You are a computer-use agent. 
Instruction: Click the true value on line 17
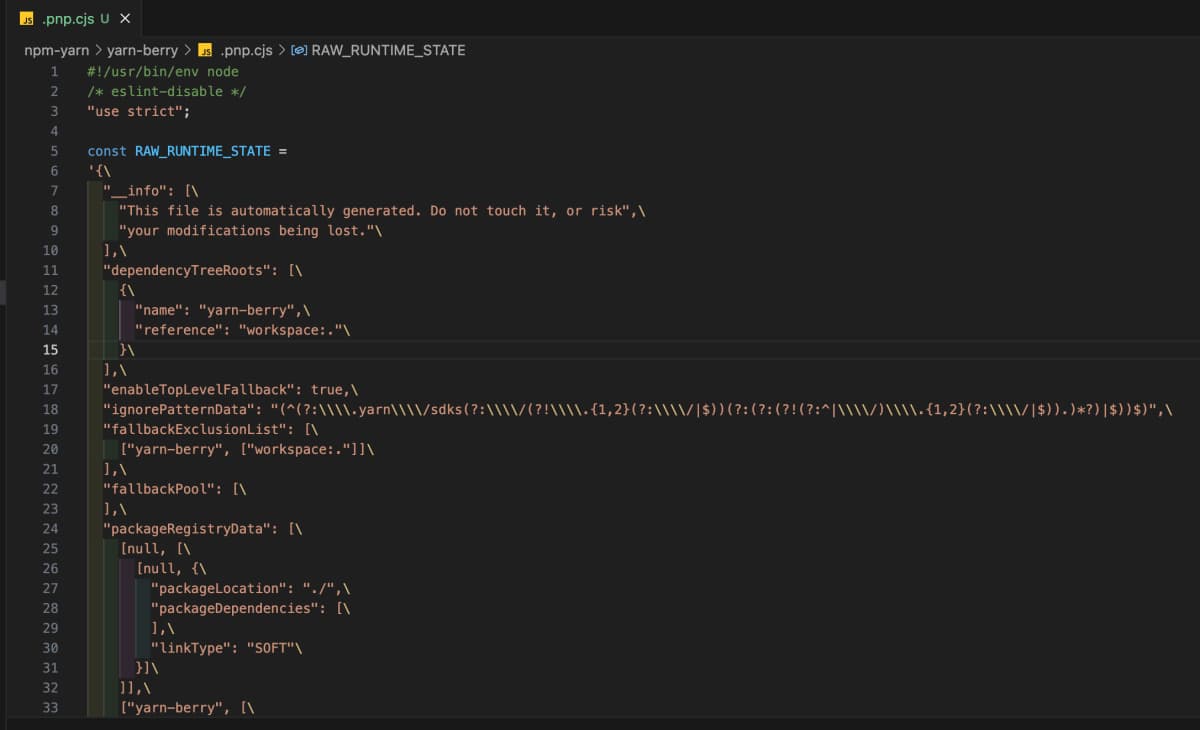point(327,389)
